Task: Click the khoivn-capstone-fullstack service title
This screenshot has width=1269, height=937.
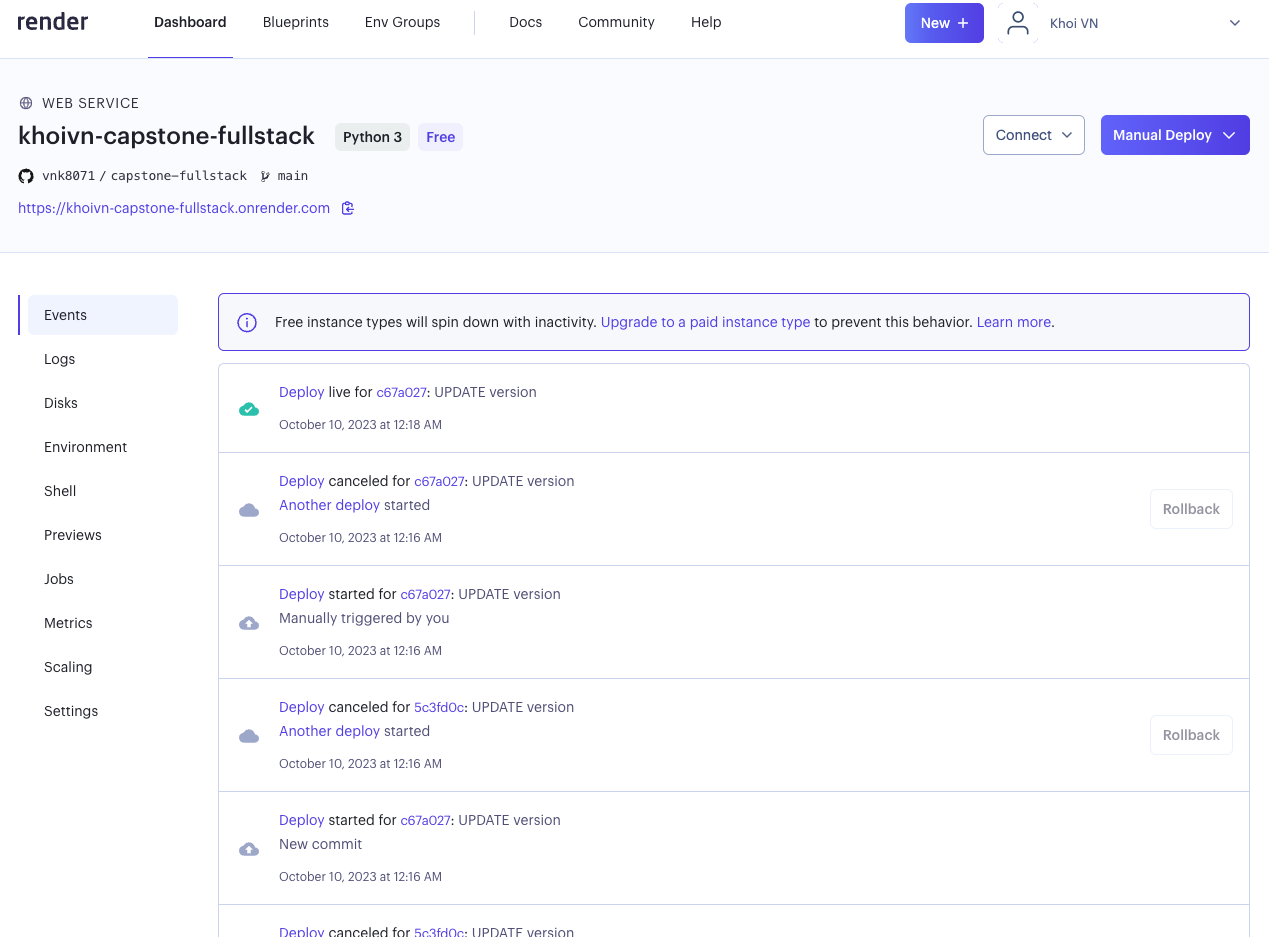Action: 167,136
